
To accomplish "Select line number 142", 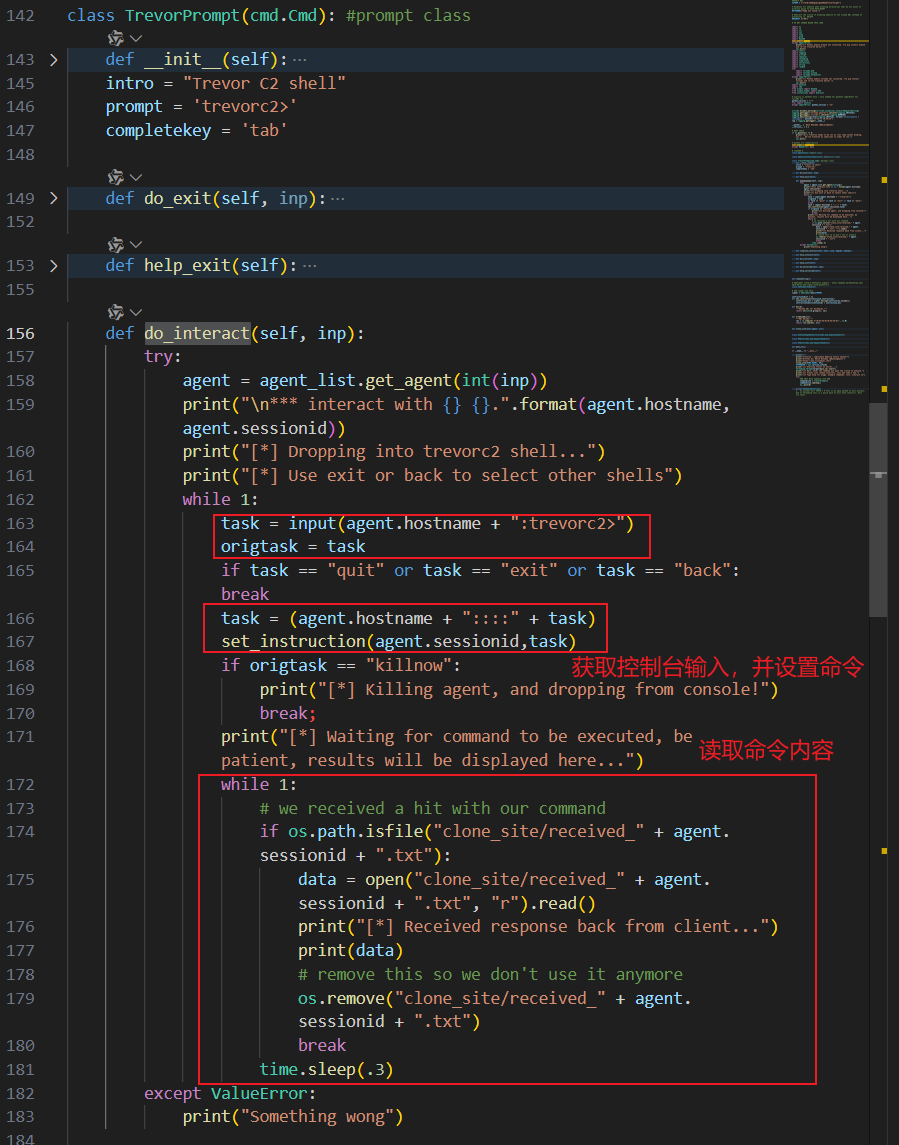I will point(20,16).
